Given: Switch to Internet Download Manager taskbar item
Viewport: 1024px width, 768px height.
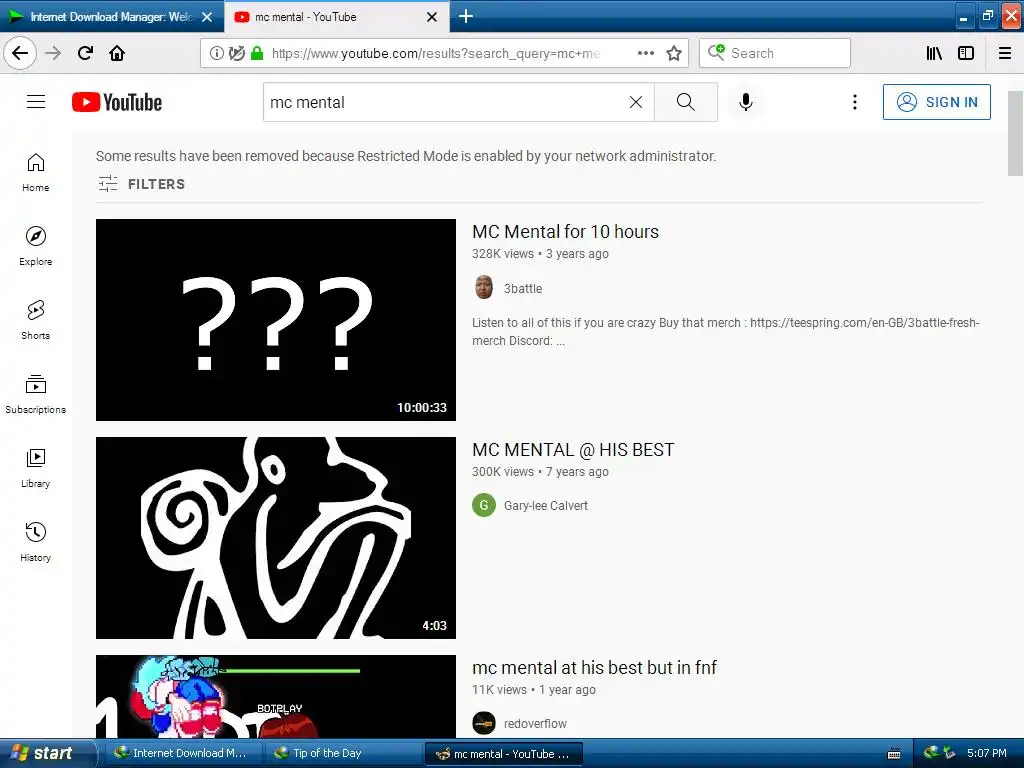Looking at the screenshot, I should click(x=182, y=753).
